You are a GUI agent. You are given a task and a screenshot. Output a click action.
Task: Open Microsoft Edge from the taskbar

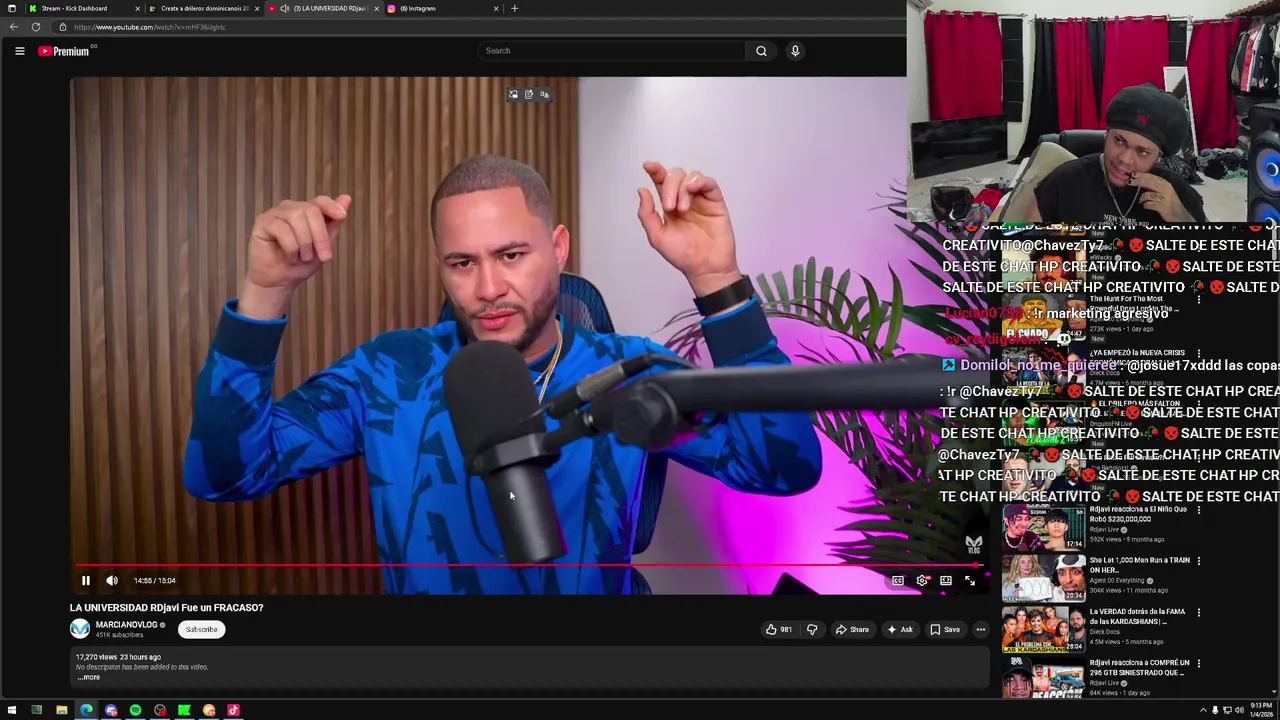pyautogui.click(x=86, y=710)
